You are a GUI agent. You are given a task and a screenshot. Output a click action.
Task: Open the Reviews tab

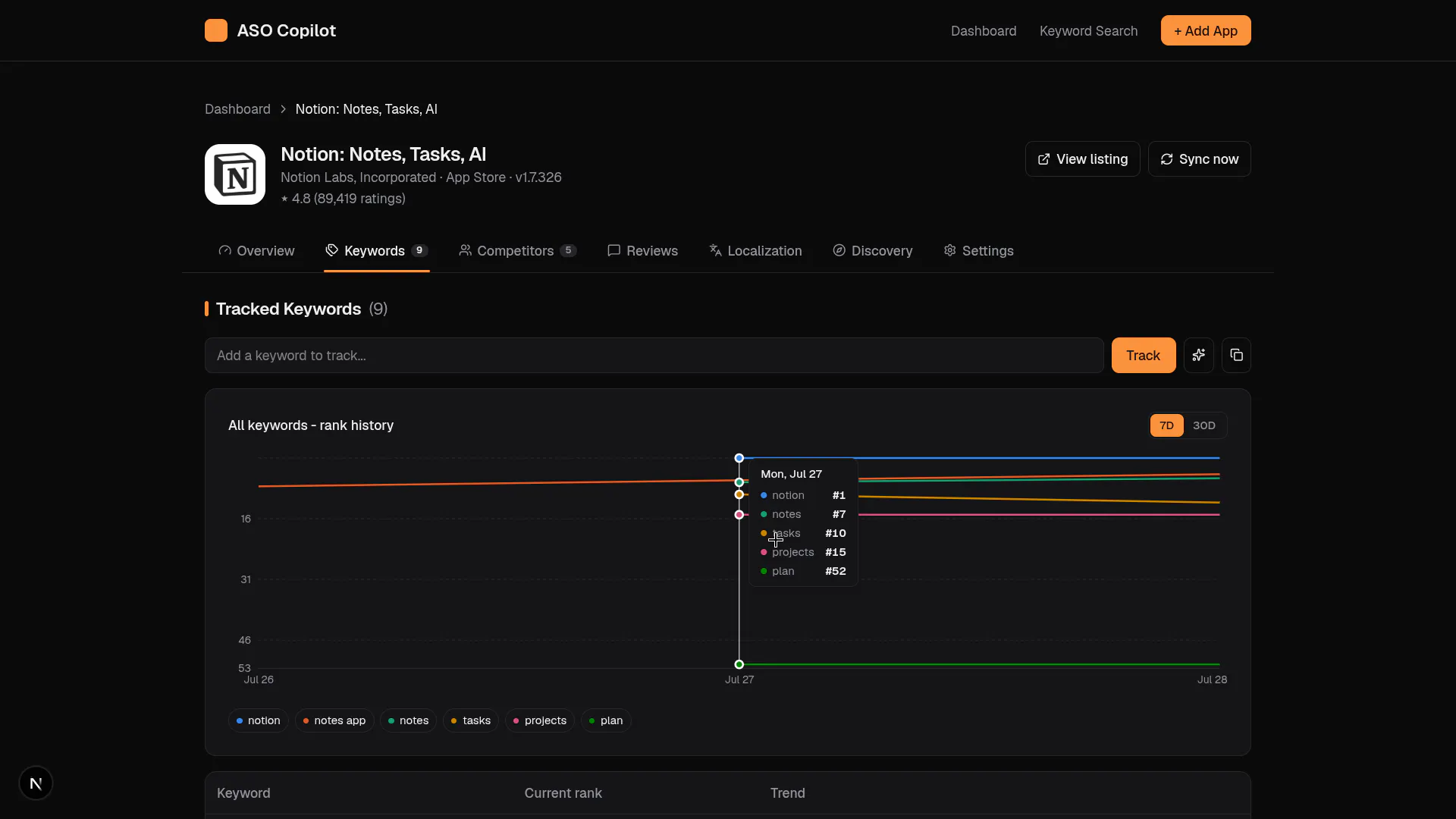pos(643,251)
